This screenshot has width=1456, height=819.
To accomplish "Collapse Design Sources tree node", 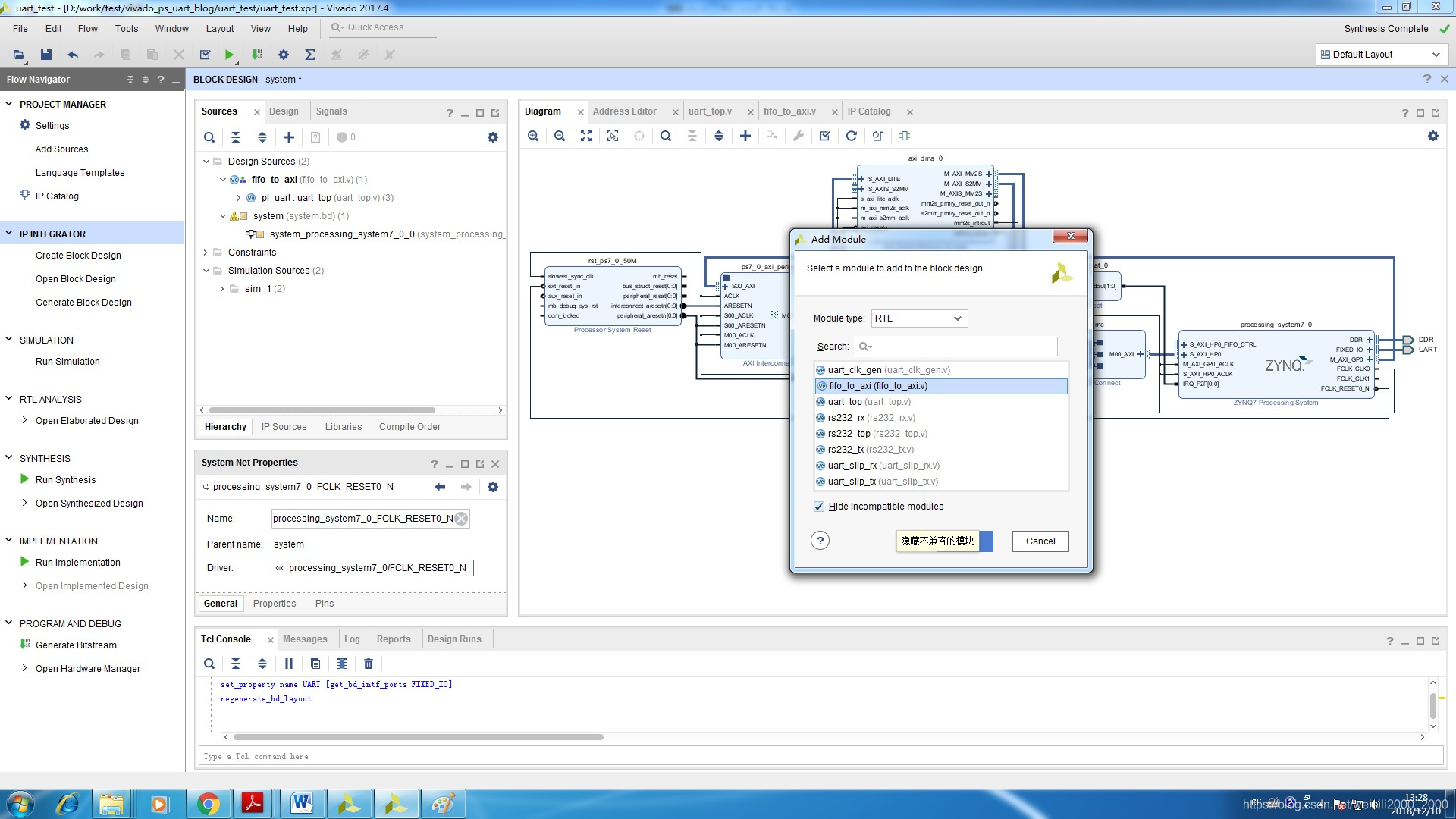I will pos(206,162).
